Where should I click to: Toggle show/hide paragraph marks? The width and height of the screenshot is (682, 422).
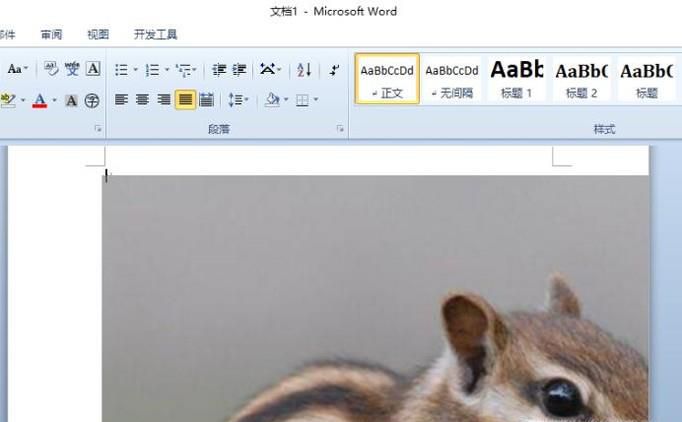334,70
